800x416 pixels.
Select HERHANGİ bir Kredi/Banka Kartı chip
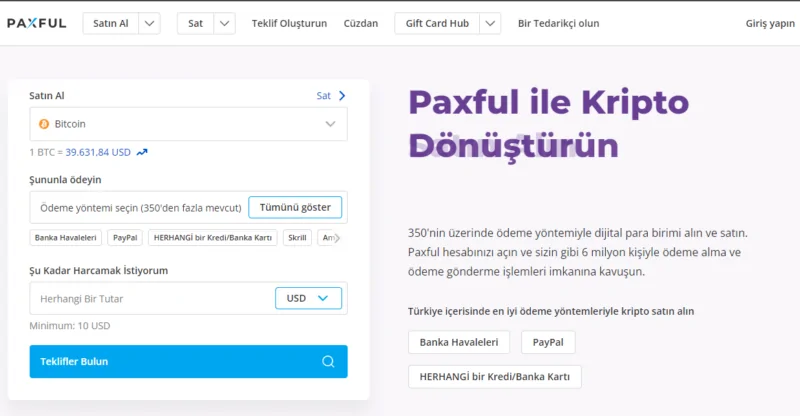(213, 238)
